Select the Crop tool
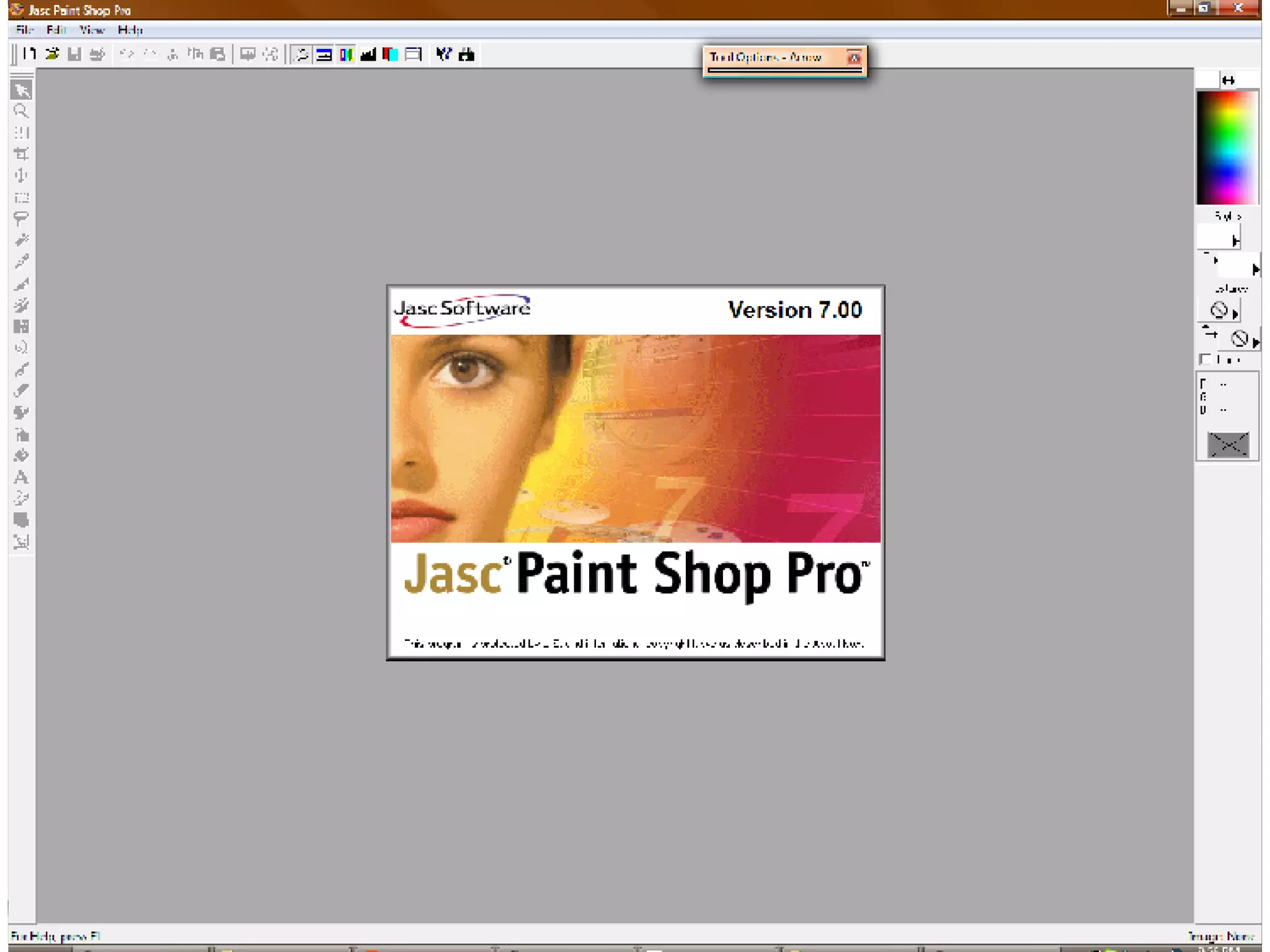 pyautogui.click(x=21, y=154)
